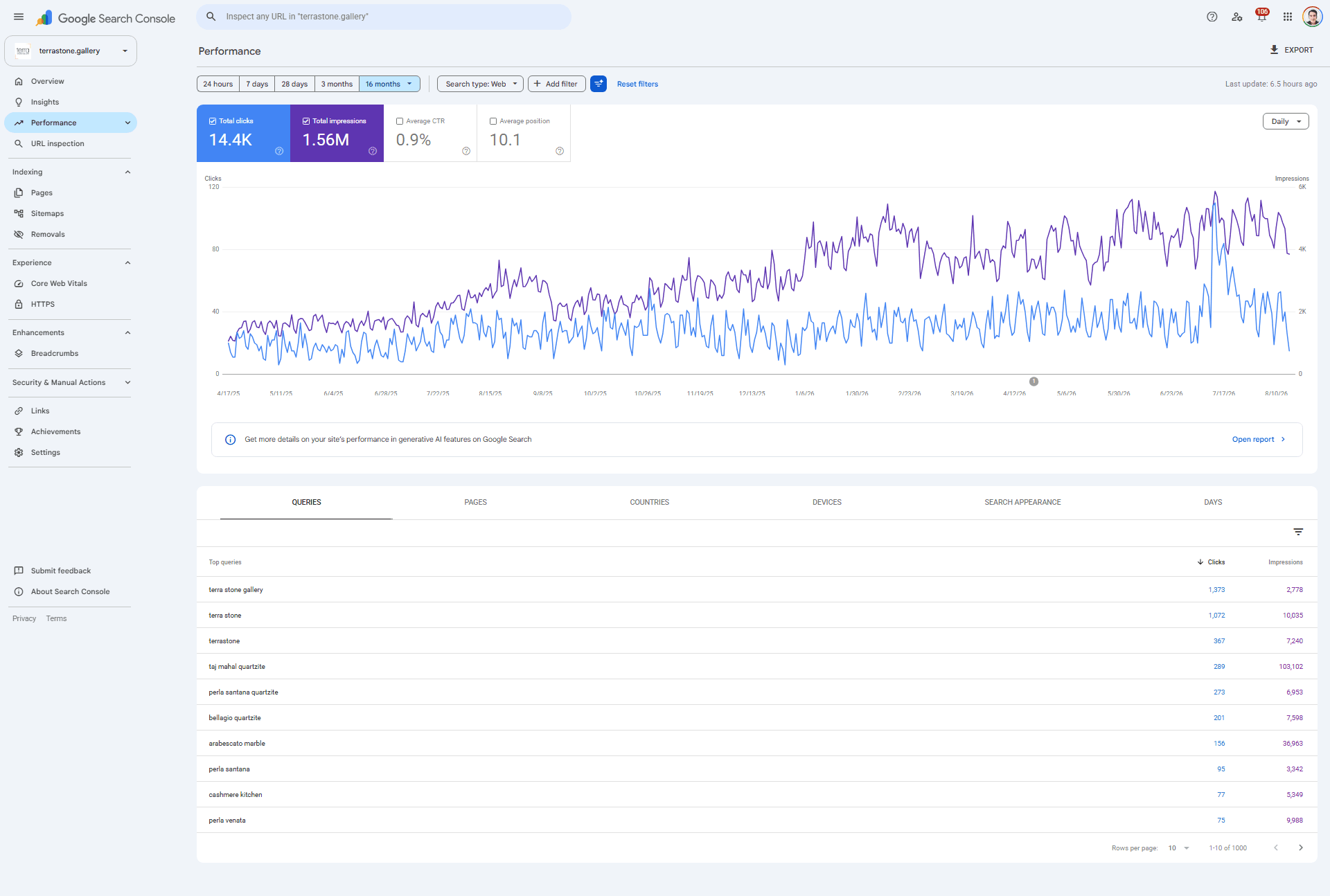The height and width of the screenshot is (896, 1330).
Task: Click the Core Web Vitals gauge icon
Action: 19,284
